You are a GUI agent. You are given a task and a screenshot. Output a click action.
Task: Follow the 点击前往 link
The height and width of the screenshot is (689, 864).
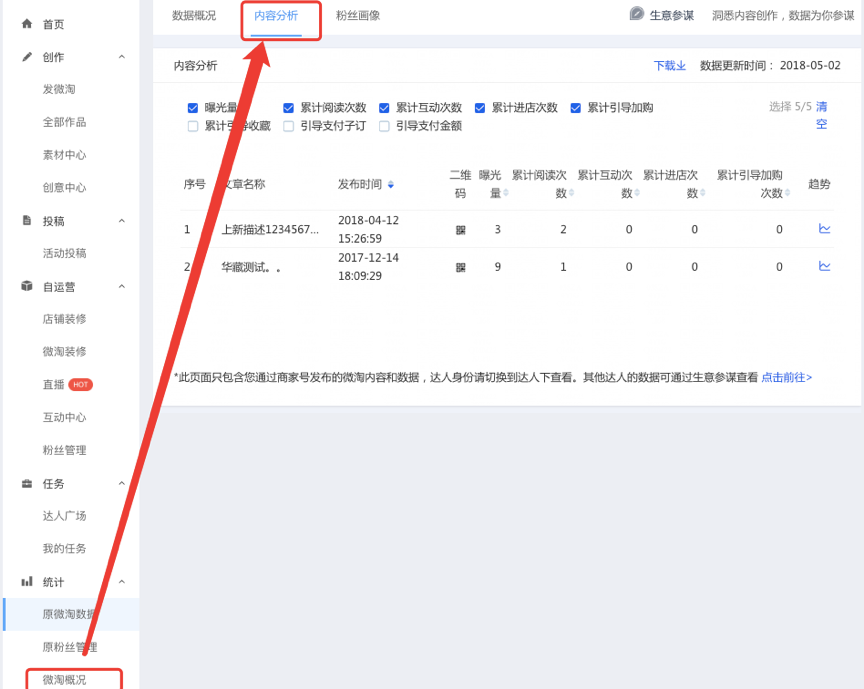coord(786,378)
